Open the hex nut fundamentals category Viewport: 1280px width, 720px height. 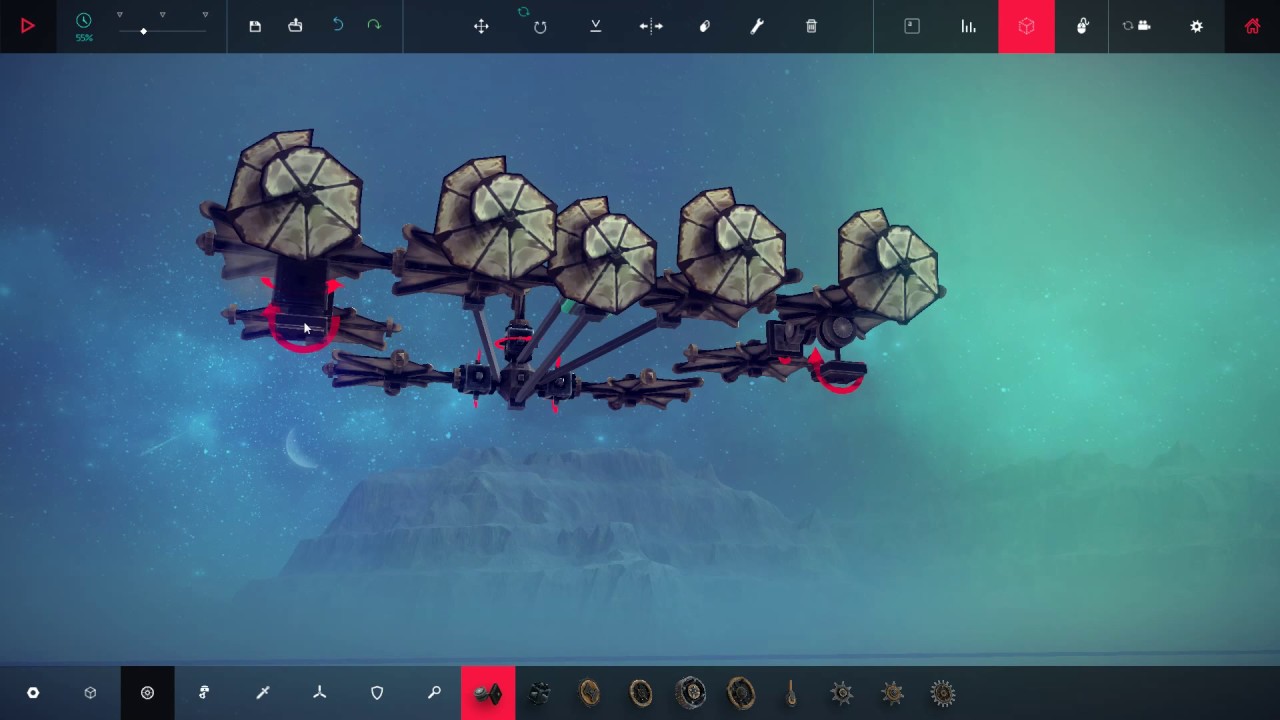coord(33,693)
